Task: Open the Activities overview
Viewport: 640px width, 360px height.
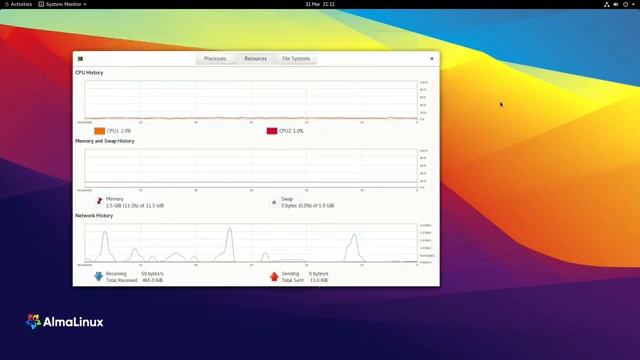Action: point(19,4)
